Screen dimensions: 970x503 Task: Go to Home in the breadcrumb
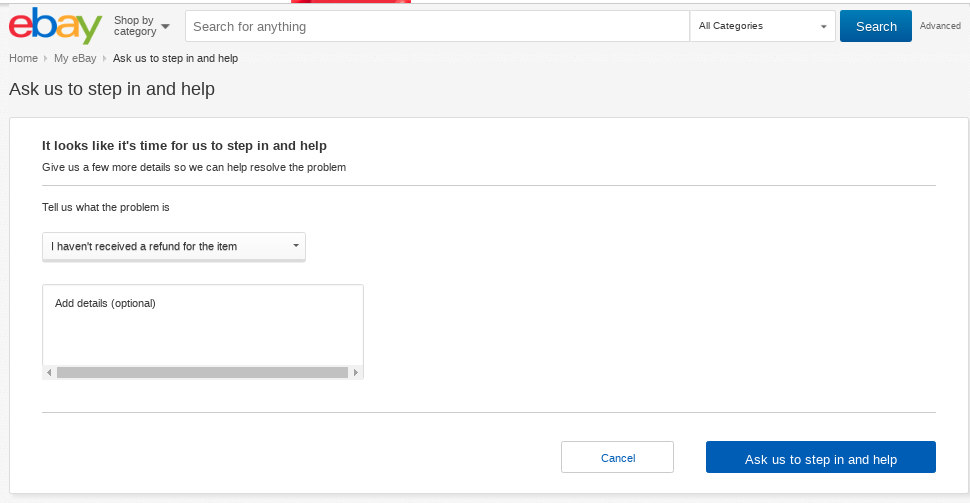point(23,58)
